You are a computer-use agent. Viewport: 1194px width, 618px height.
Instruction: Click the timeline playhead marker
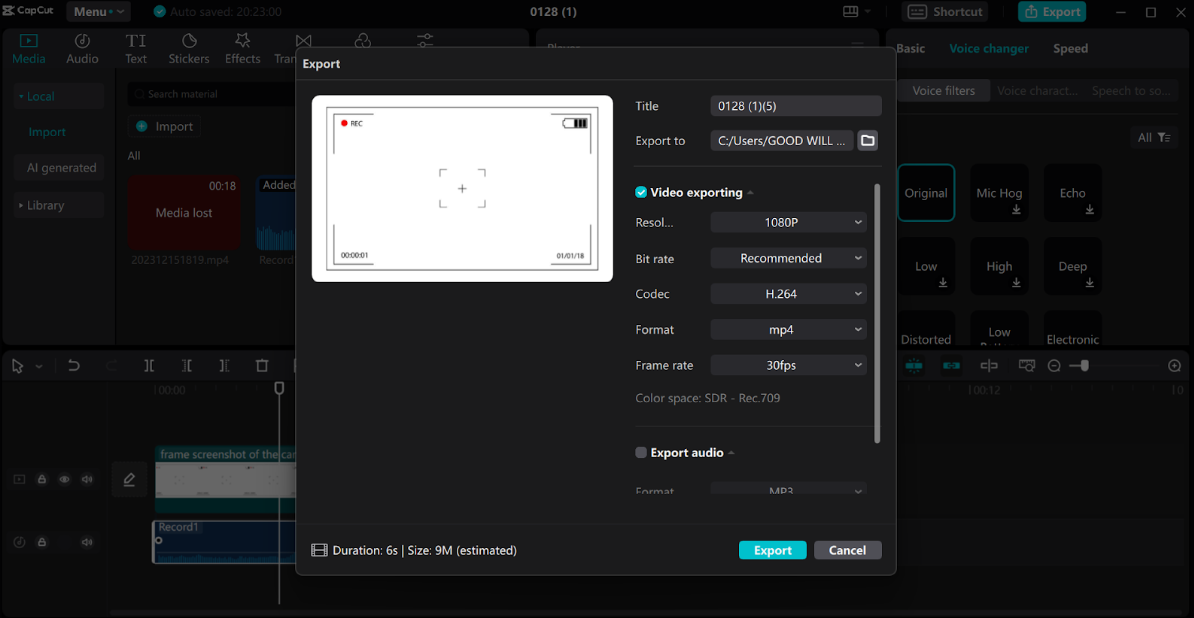[279, 388]
